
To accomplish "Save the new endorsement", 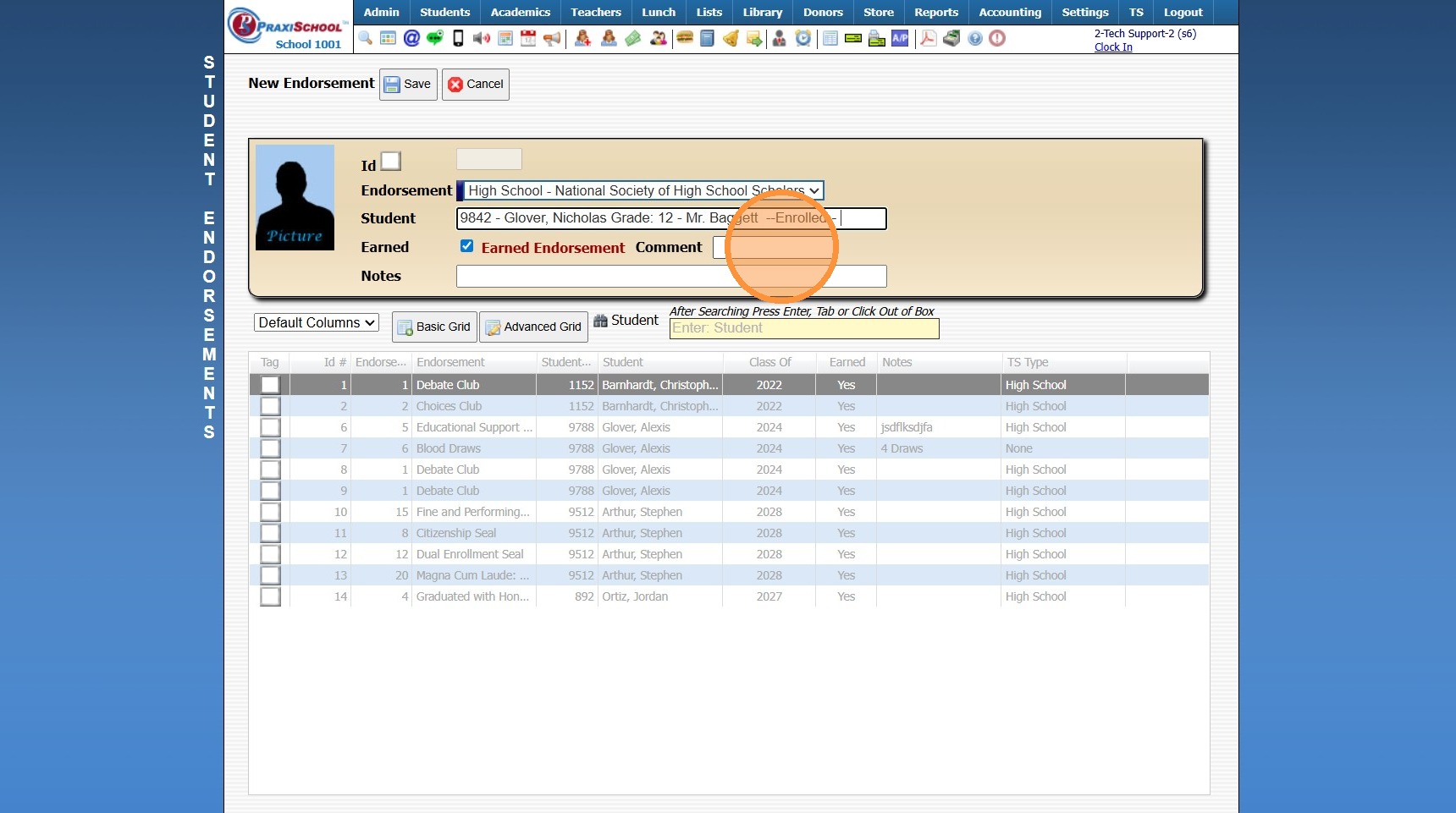I will [x=408, y=84].
